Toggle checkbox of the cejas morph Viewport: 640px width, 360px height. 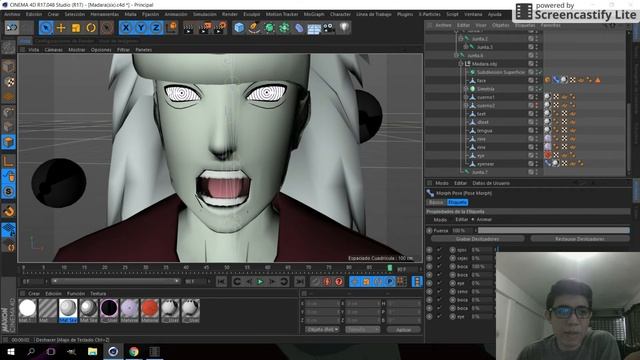point(440,258)
